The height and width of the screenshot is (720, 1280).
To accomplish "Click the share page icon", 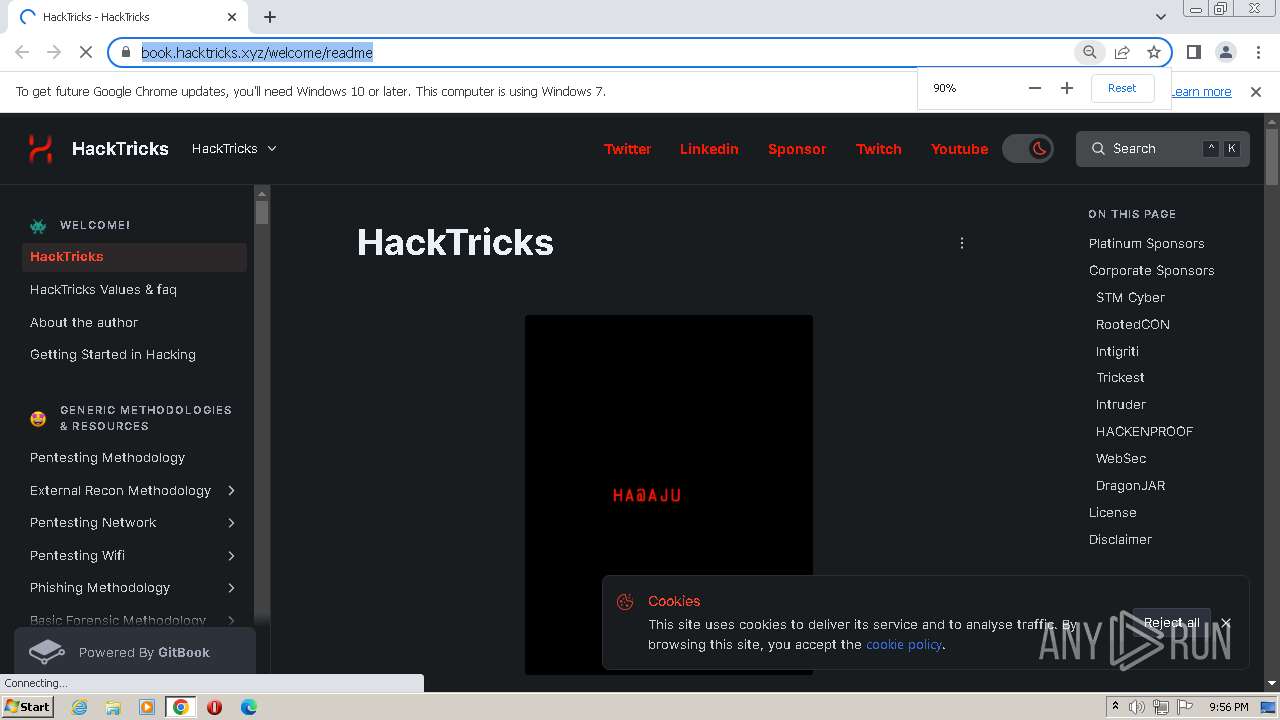I will pyautogui.click(x=1122, y=52).
